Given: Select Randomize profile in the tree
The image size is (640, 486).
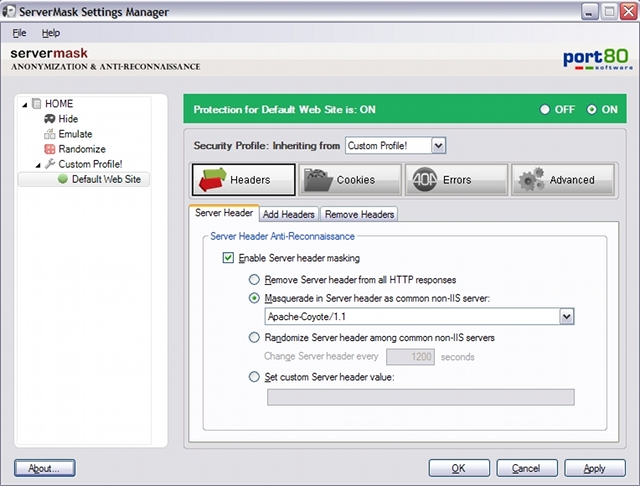Looking at the screenshot, I should pos(82,149).
